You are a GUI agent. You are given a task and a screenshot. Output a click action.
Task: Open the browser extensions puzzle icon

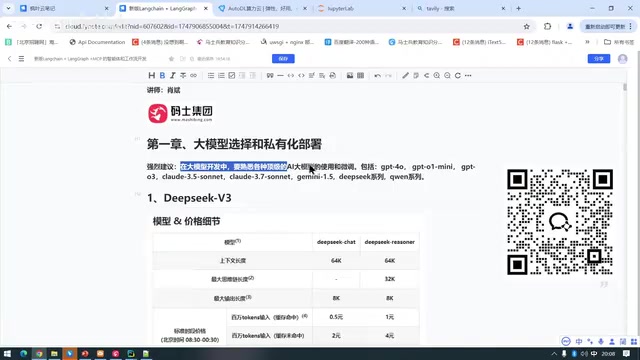tap(547, 27)
